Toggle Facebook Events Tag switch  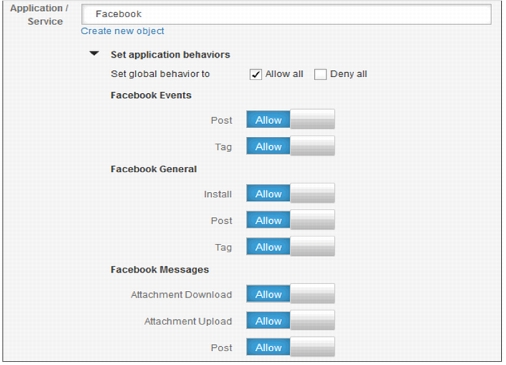tap(290, 146)
